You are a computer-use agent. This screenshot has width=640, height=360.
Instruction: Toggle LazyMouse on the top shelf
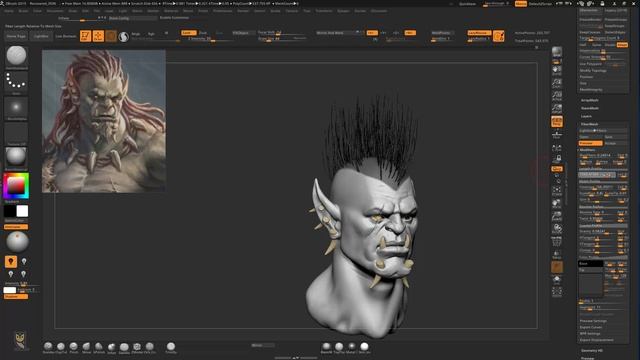pyautogui.click(x=479, y=33)
